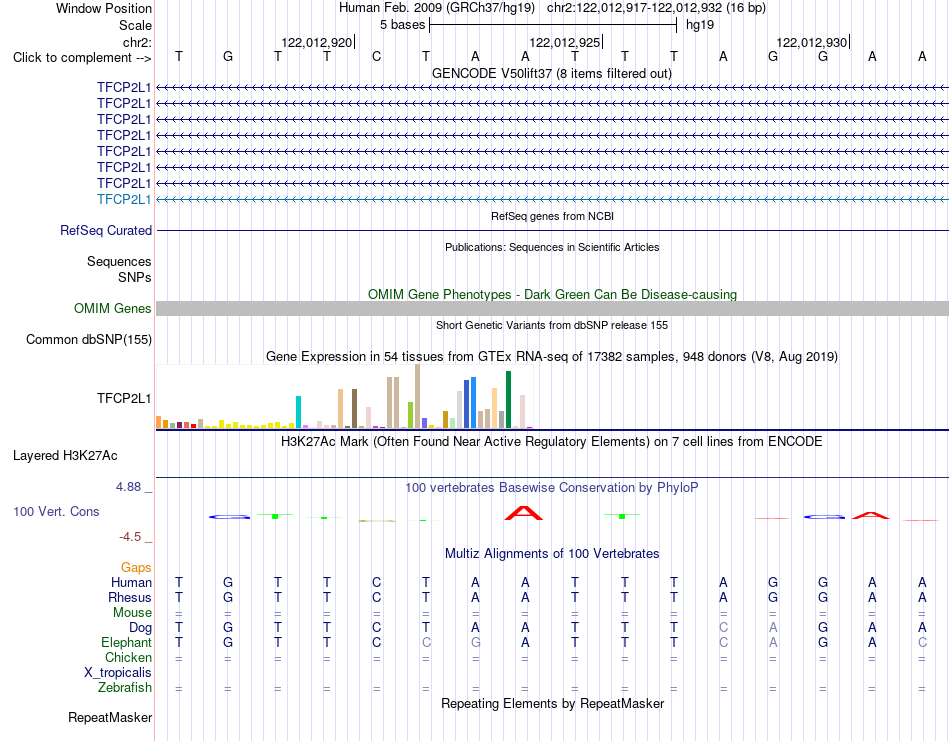Click the TFCP2L1 label beside the expression chart
The width and height of the screenshot is (950, 741).
(x=124, y=398)
